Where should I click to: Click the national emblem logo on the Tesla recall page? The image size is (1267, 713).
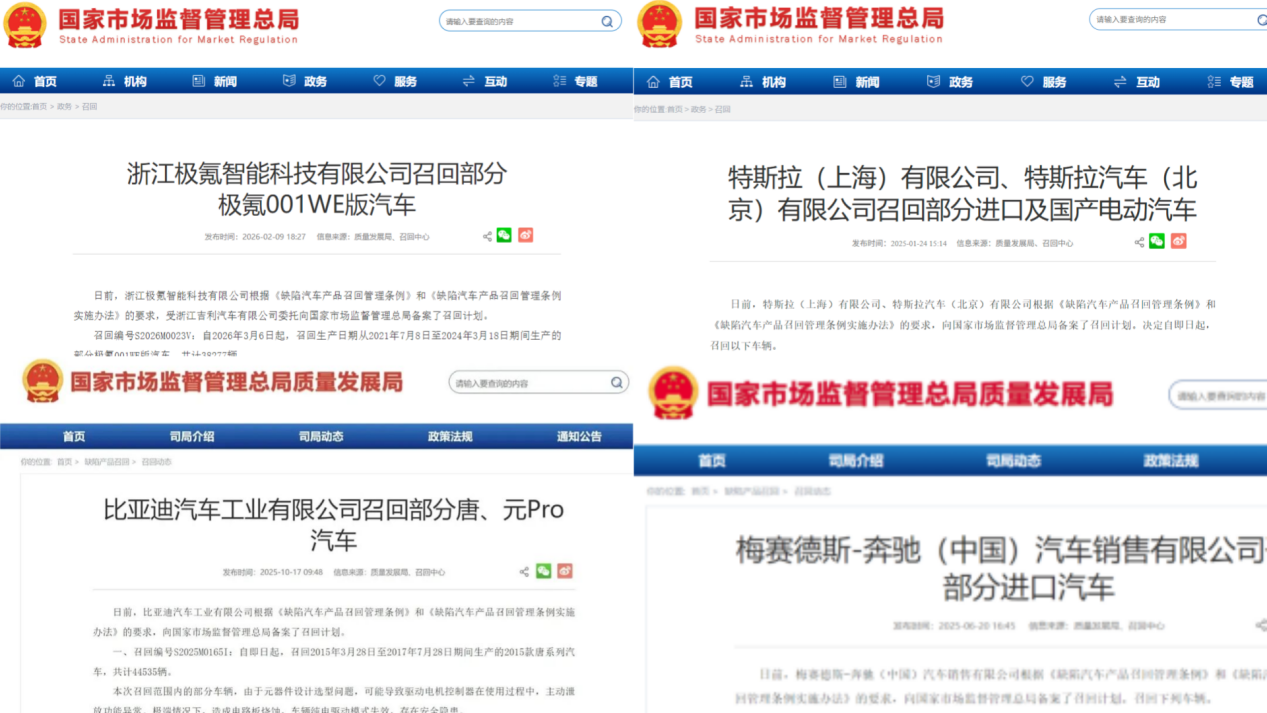click(x=660, y=24)
